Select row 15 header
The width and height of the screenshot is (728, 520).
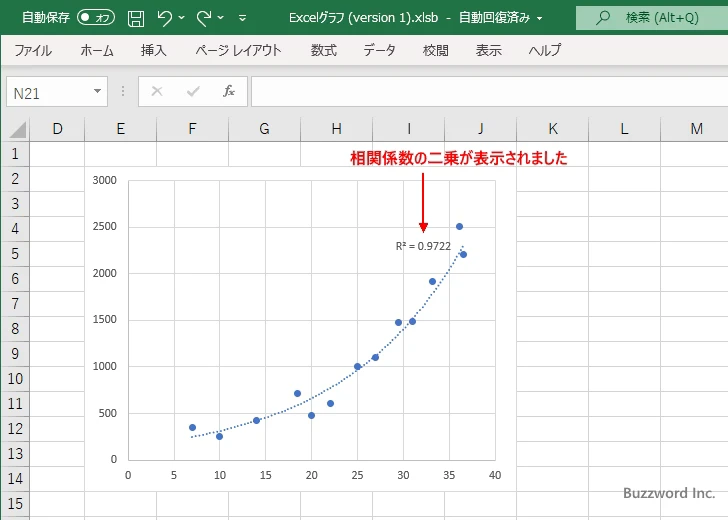click(15, 503)
